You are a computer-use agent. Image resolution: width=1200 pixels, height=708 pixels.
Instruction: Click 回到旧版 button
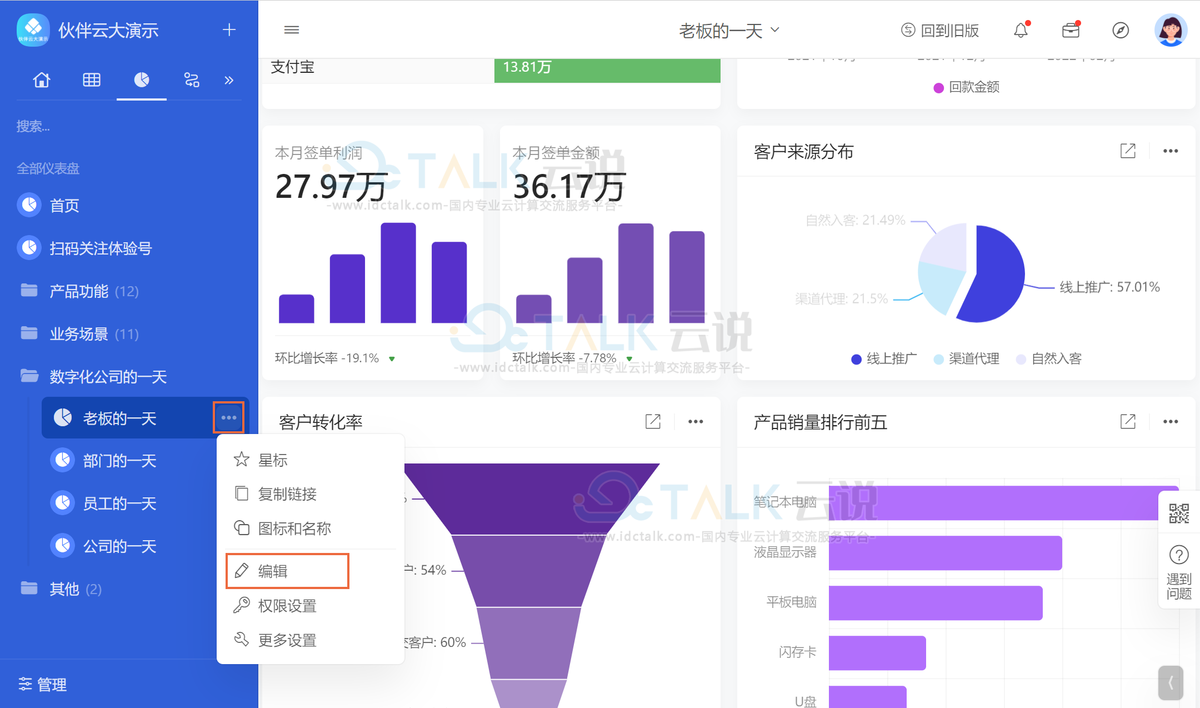(x=940, y=31)
